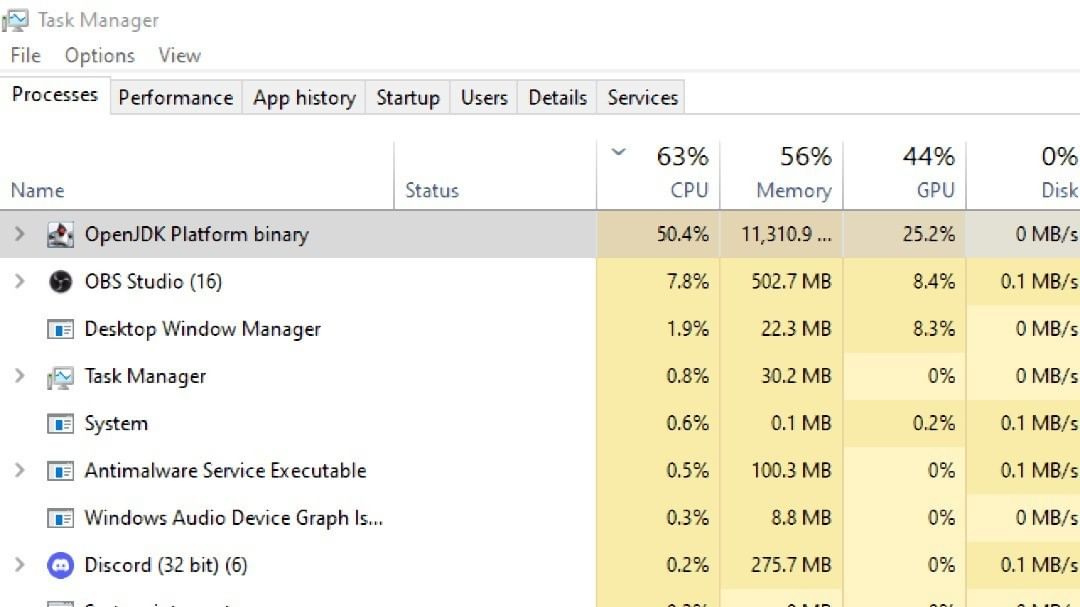This screenshot has height=607, width=1080.
Task: Expand the Discord (32 bit) process group
Action: tap(19, 566)
